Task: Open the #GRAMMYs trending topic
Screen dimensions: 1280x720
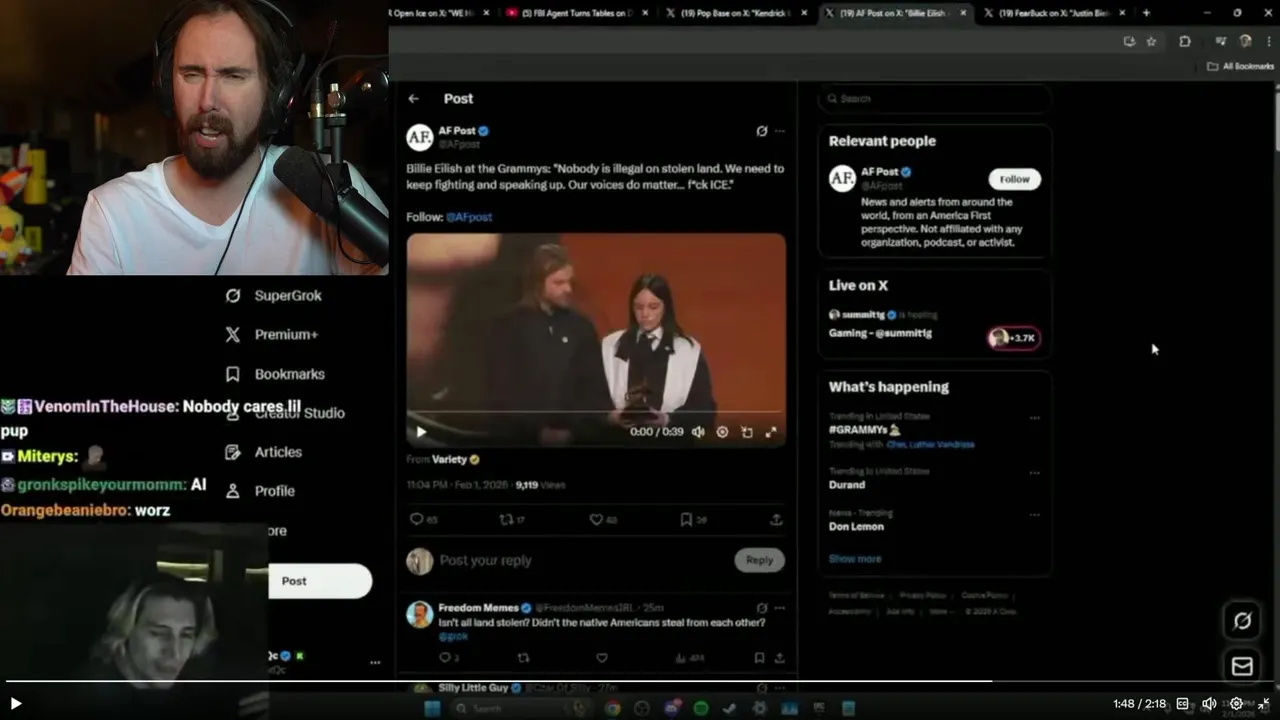Action: pyautogui.click(x=864, y=430)
